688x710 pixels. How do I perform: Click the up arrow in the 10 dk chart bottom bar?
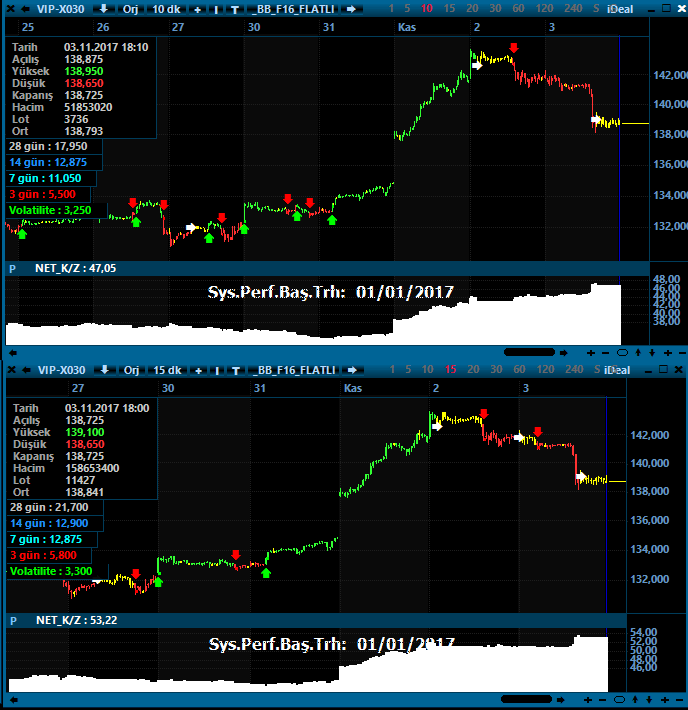pyautogui.click(x=638, y=353)
